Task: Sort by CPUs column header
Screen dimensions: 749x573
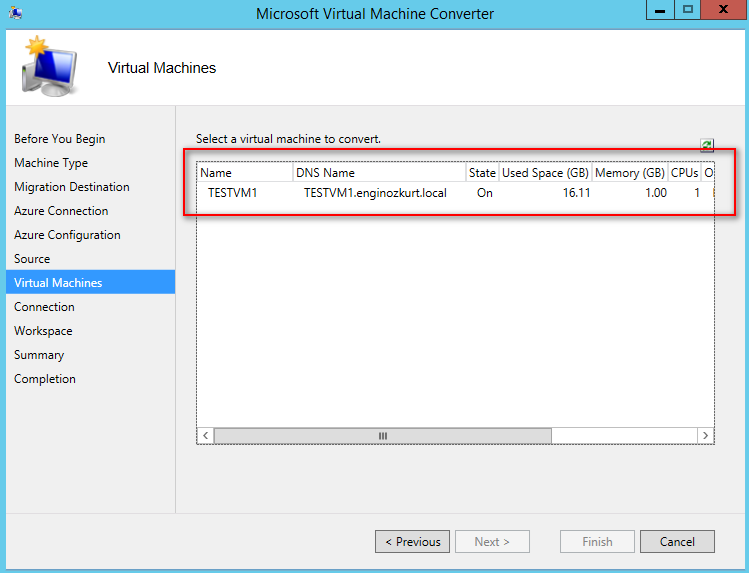Action: tap(685, 172)
